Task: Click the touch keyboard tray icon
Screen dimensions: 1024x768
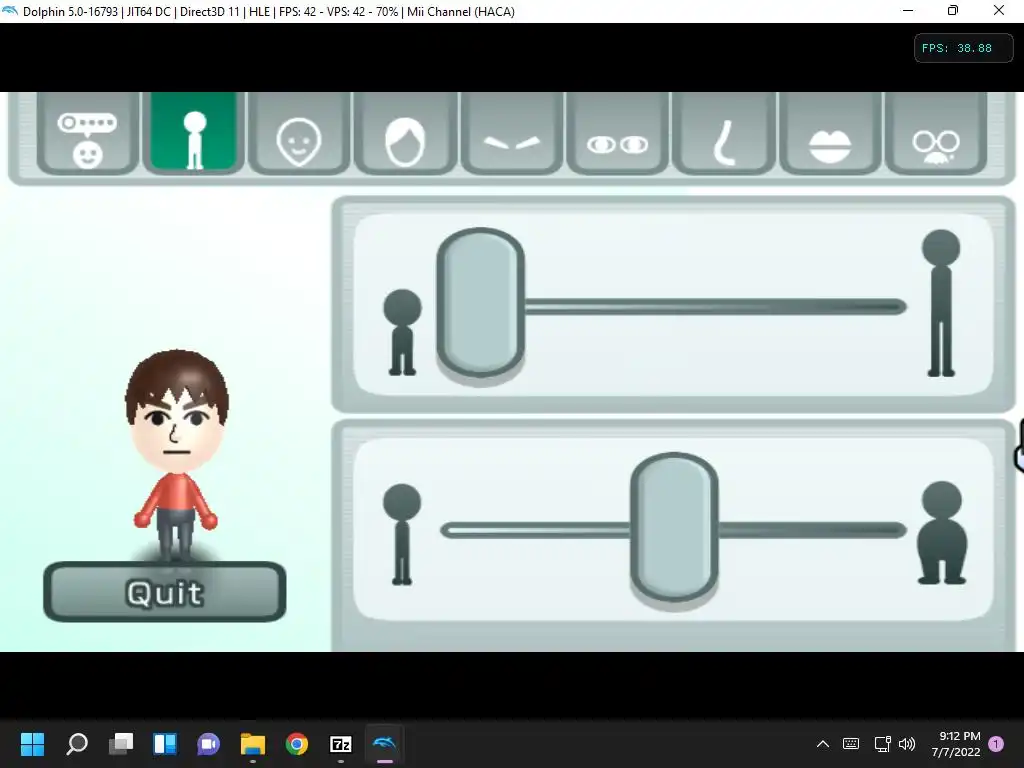Action: [x=851, y=744]
